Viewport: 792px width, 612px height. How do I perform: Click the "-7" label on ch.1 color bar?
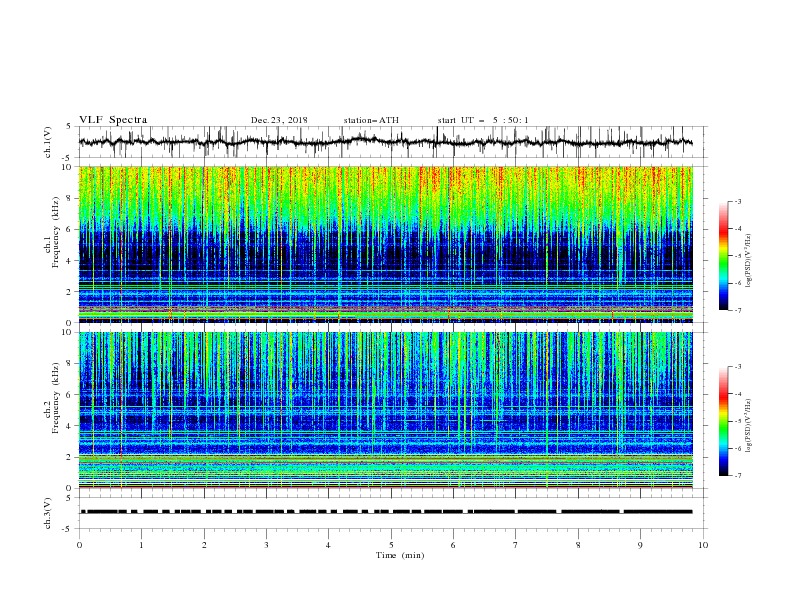(738, 310)
